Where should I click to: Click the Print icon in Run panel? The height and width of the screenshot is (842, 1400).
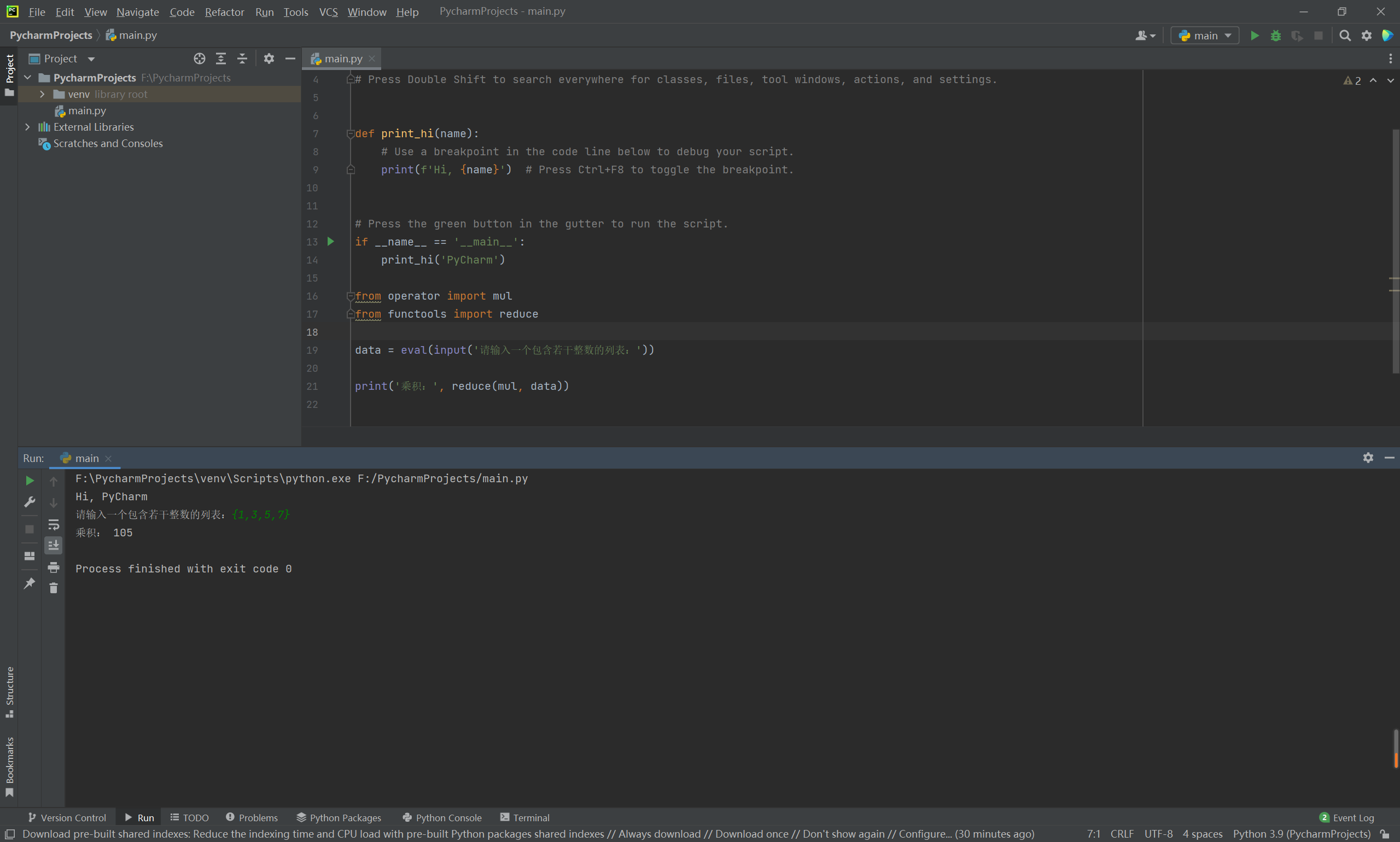(54, 568)
